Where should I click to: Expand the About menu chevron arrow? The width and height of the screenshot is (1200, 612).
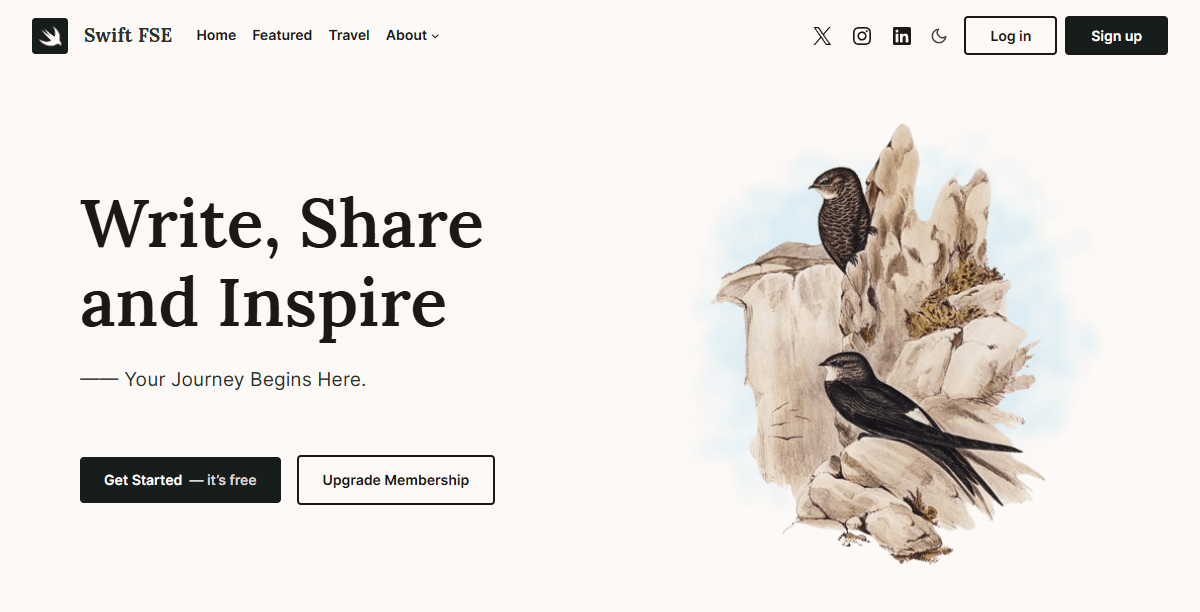pyautogui.click(x=435, y=36)
